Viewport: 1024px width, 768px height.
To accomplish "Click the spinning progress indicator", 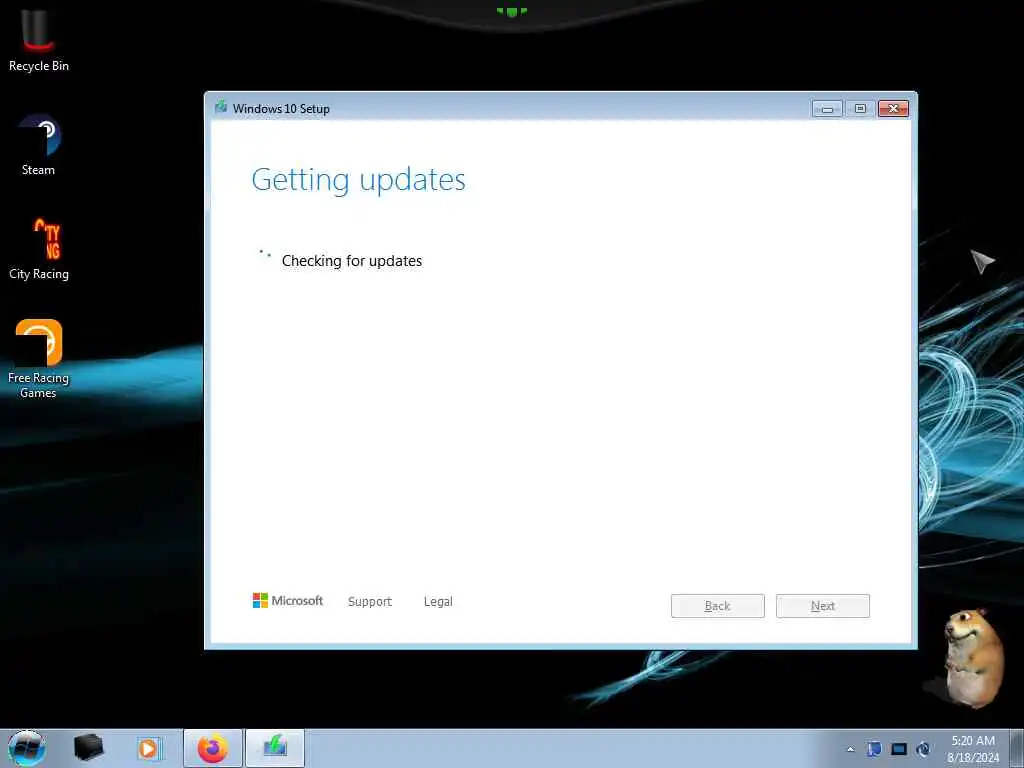I will (x=264, y=255).
